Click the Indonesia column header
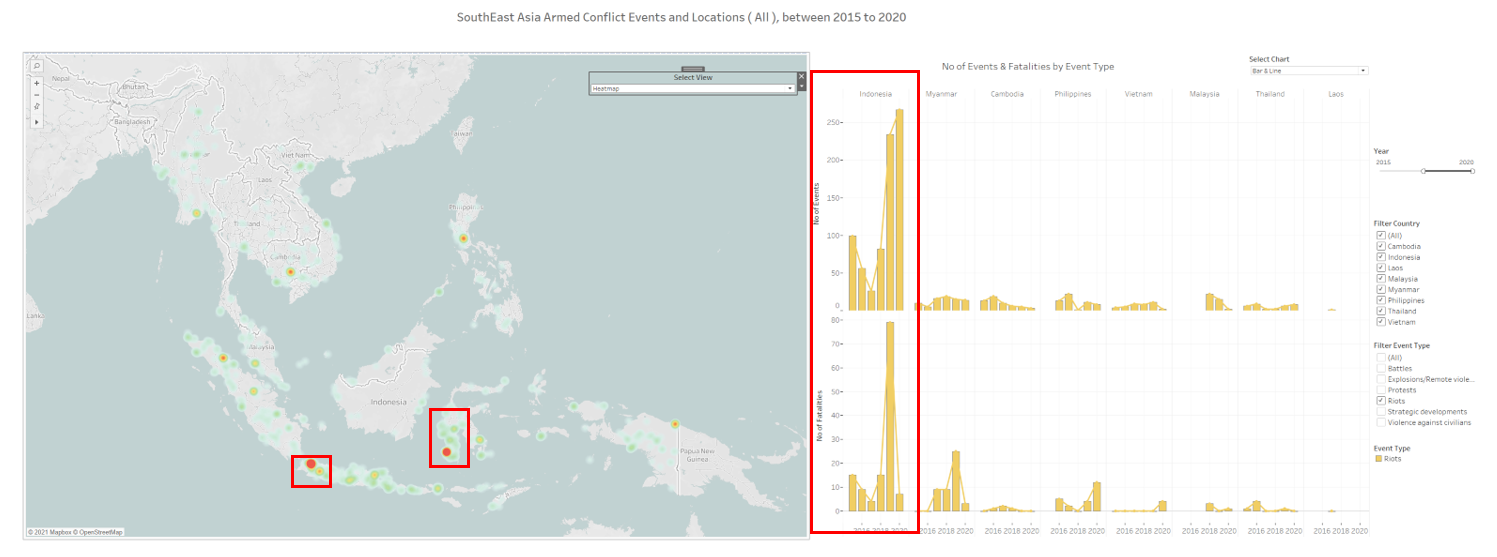 tap(875, 94)
